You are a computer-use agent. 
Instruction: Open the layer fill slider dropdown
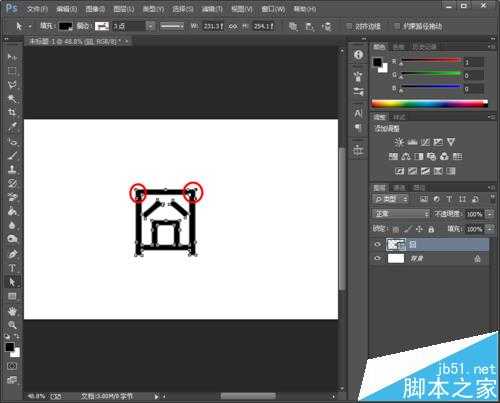(x=489, y=229)
